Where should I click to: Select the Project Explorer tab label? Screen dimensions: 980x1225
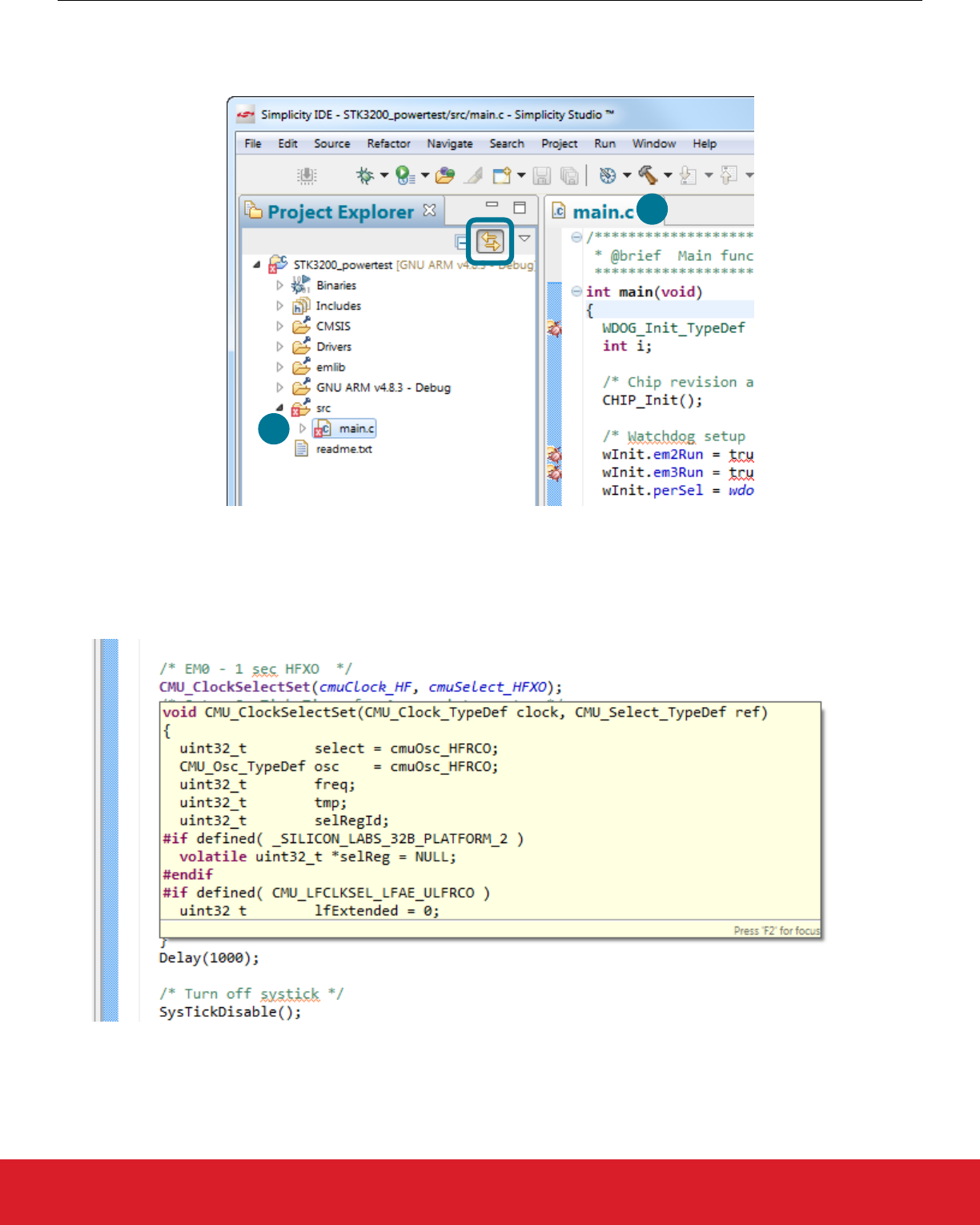(x=340, y=211)
